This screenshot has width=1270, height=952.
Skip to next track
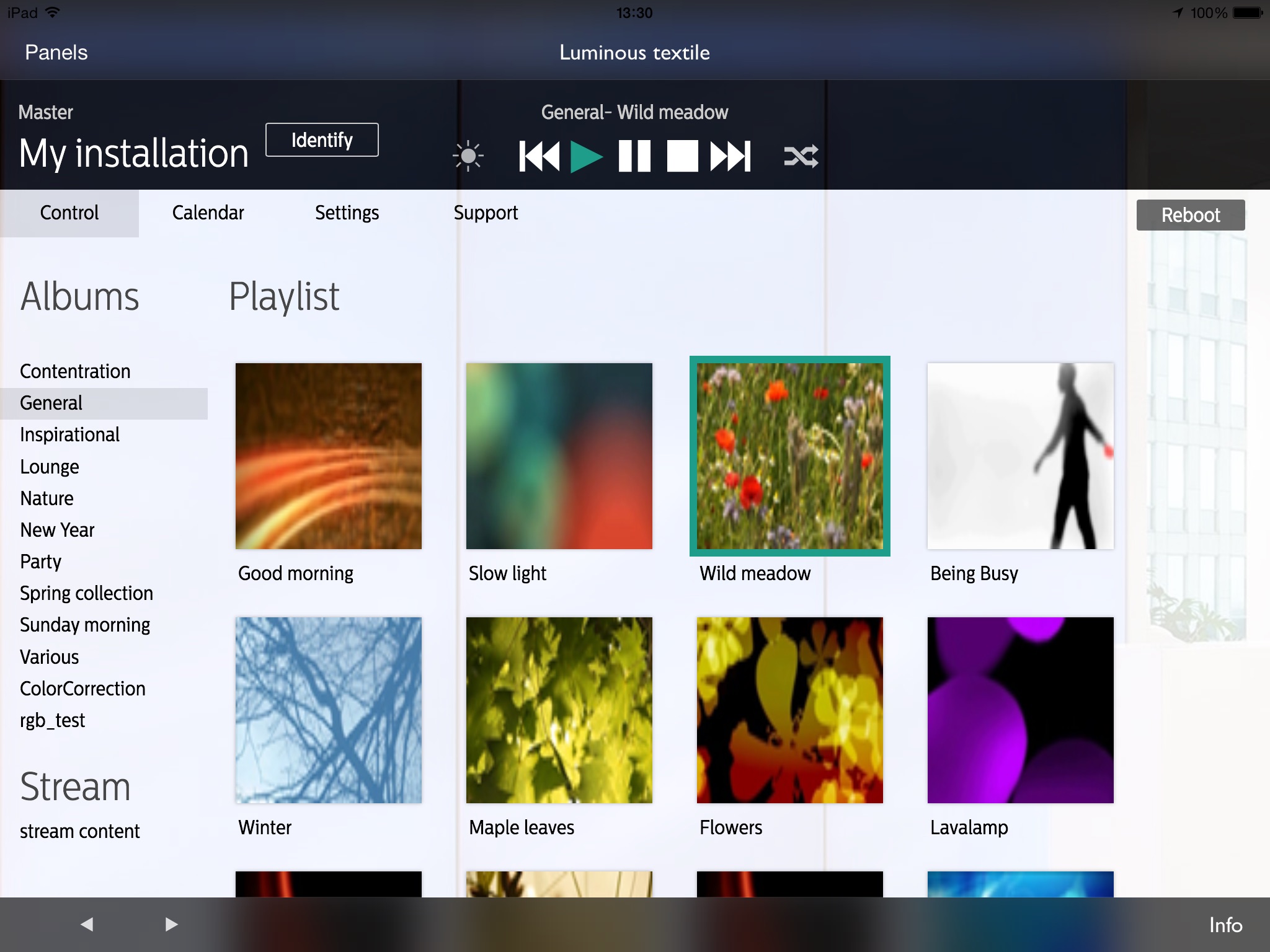730,156
